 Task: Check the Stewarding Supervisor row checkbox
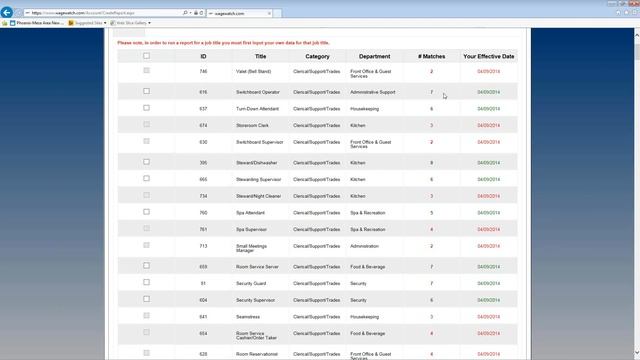point(147,179)
